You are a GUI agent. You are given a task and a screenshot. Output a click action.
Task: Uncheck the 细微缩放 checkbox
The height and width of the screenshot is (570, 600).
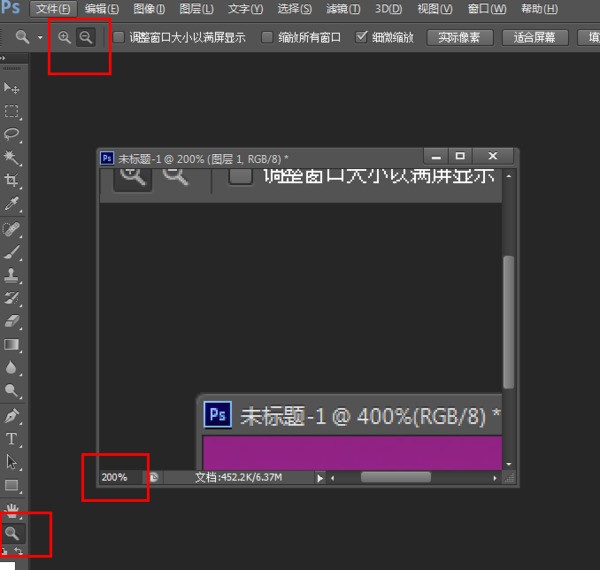click(361, 37)
